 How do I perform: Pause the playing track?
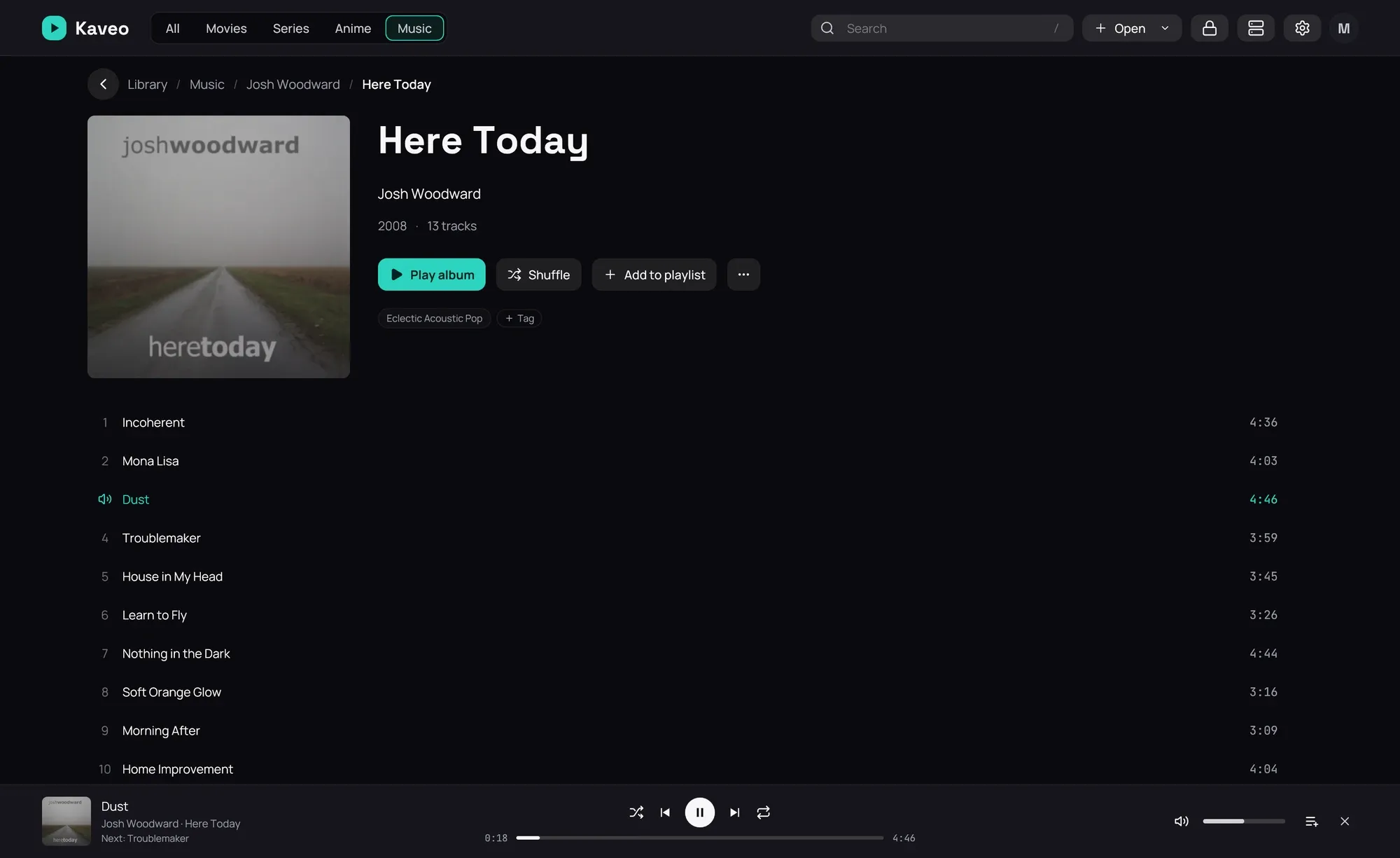[700, 812]
